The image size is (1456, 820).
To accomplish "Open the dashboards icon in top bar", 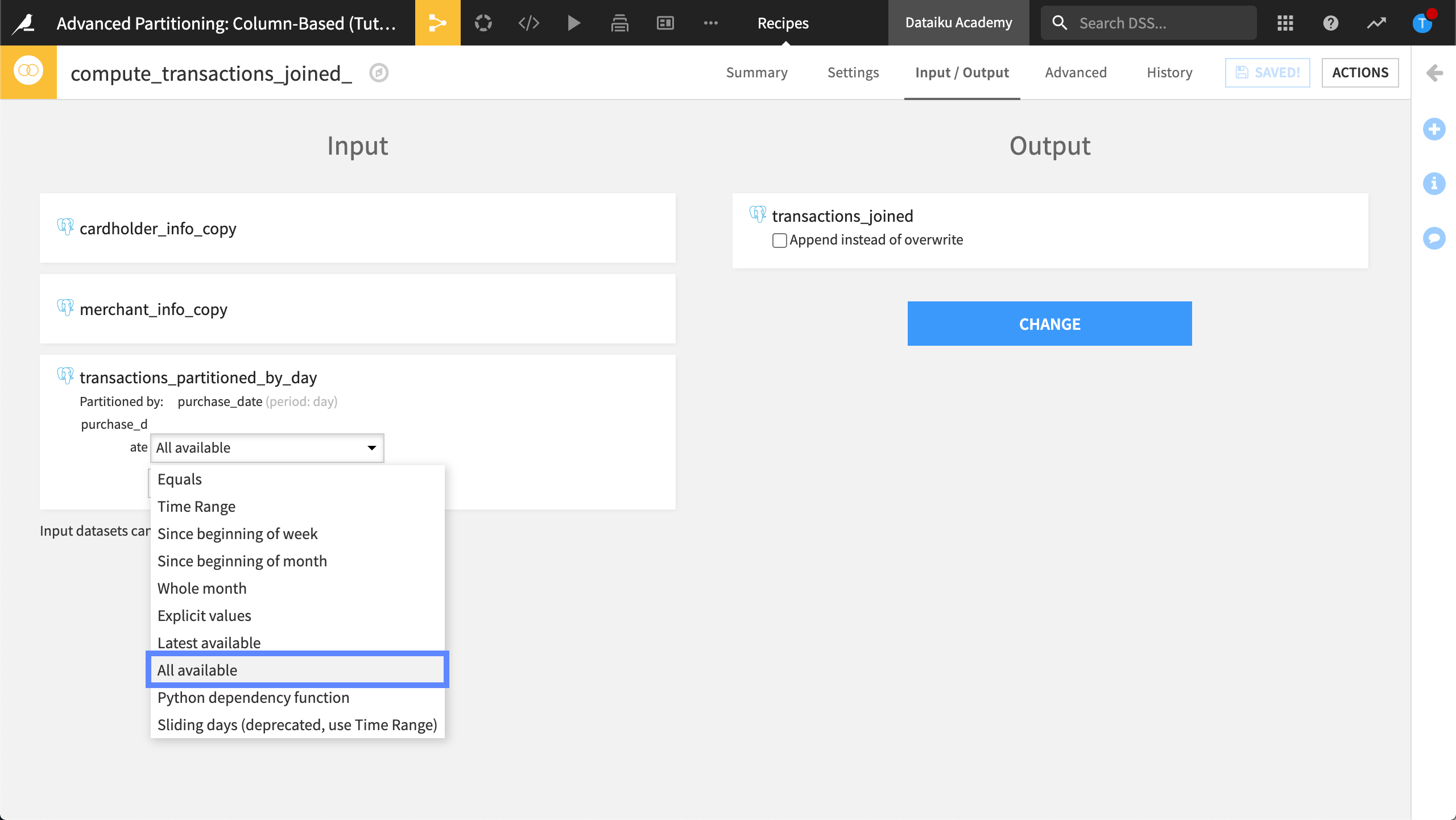I will (665, 23).
